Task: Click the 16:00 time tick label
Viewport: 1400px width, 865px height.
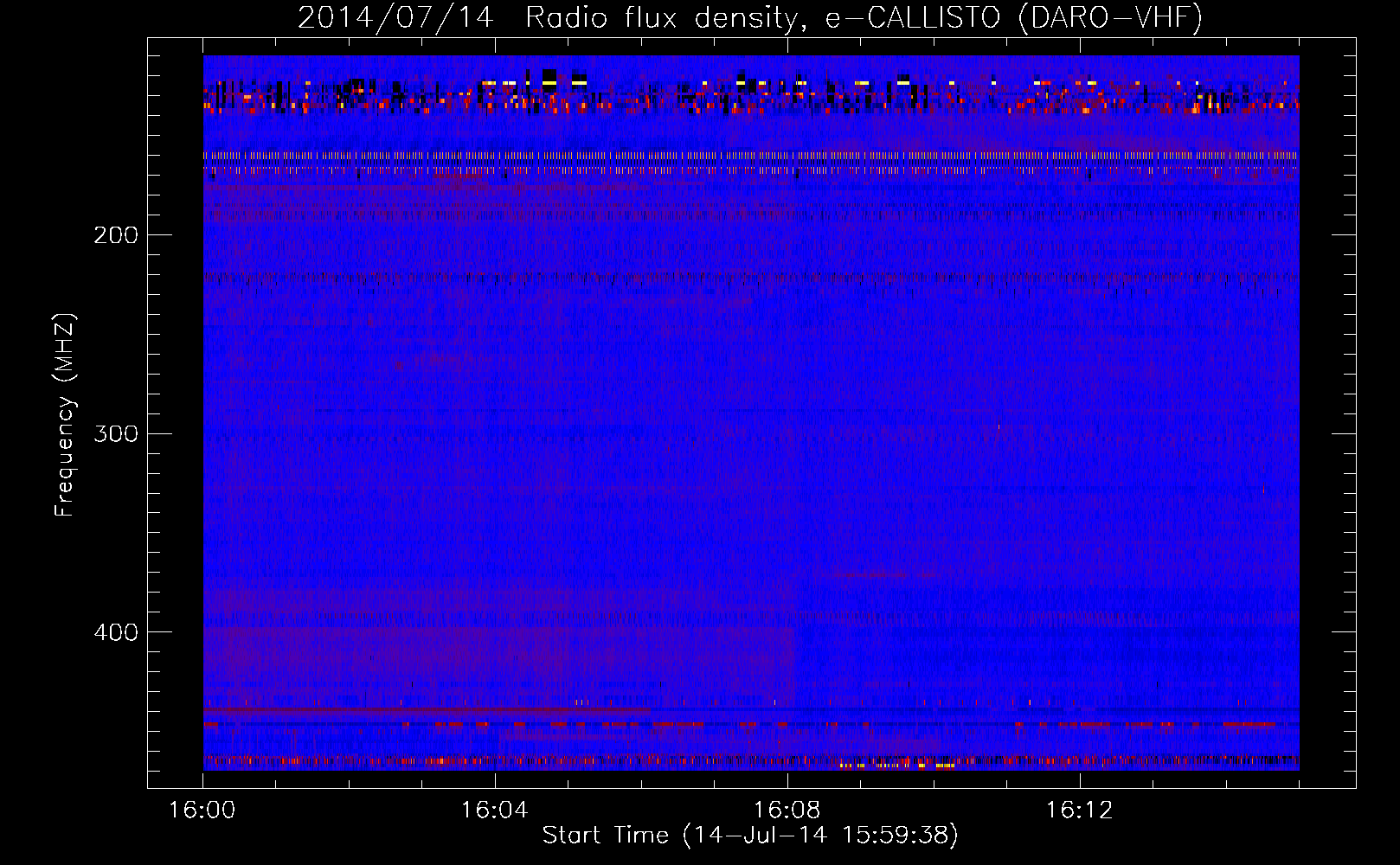Action: tap(202, 811)
